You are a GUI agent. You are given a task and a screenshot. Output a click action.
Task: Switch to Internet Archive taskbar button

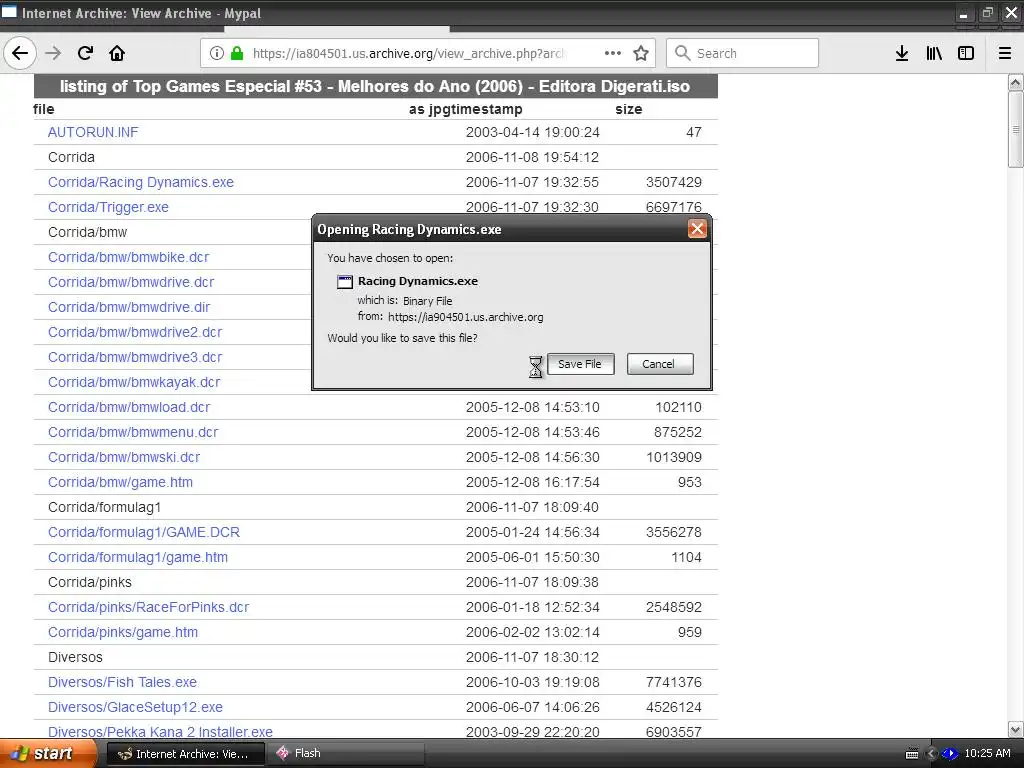point(185,754)
